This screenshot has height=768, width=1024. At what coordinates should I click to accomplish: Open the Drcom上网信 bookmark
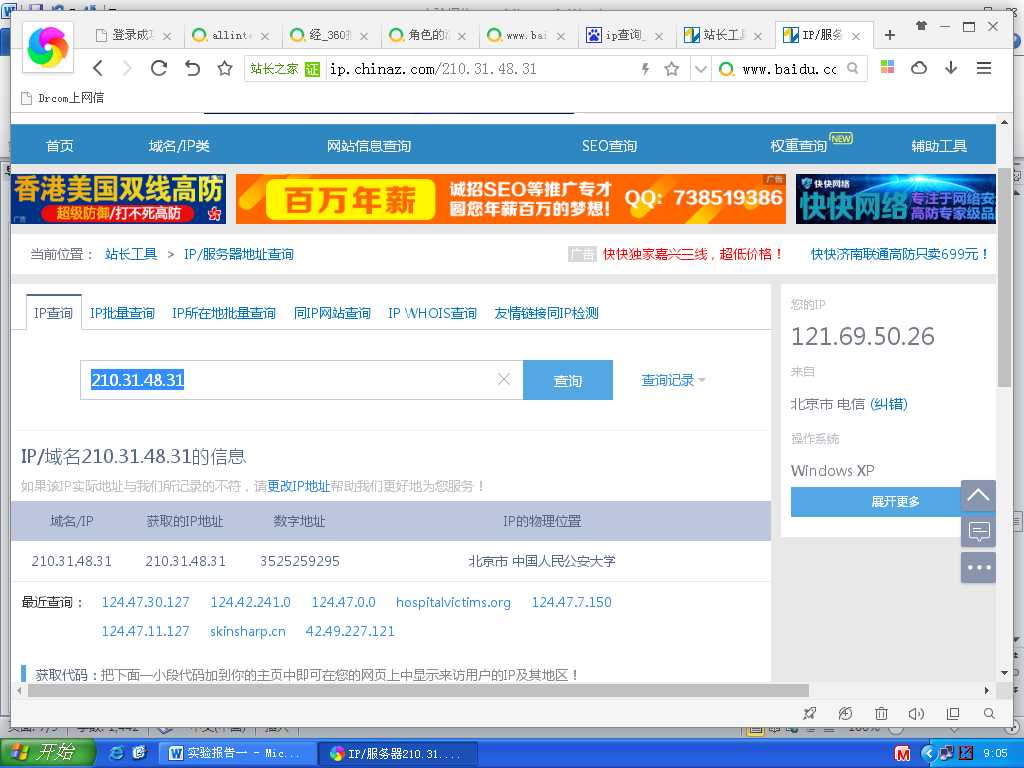63,98
